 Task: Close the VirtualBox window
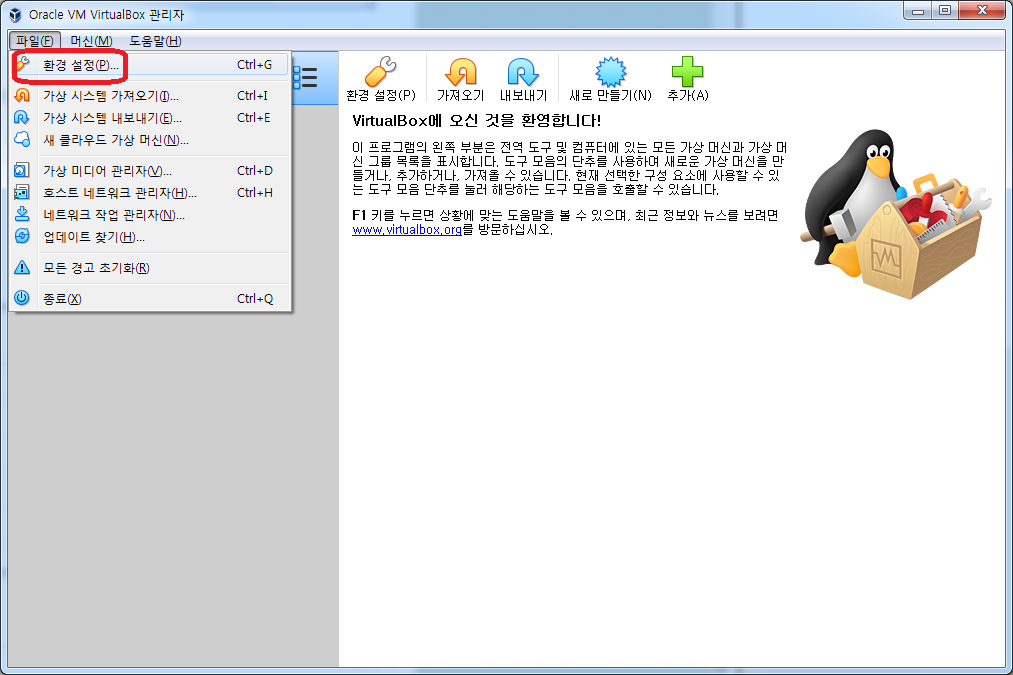point(982,10)
